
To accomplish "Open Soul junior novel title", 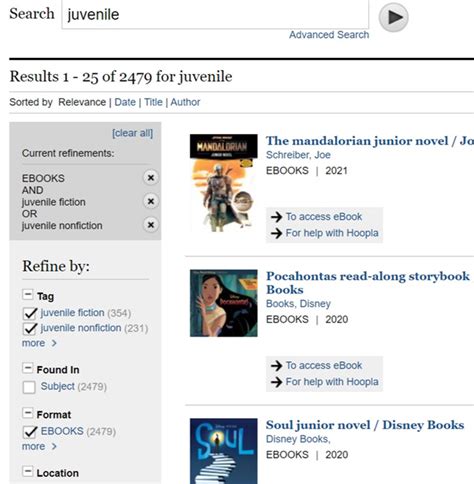I will coord(365,425).
